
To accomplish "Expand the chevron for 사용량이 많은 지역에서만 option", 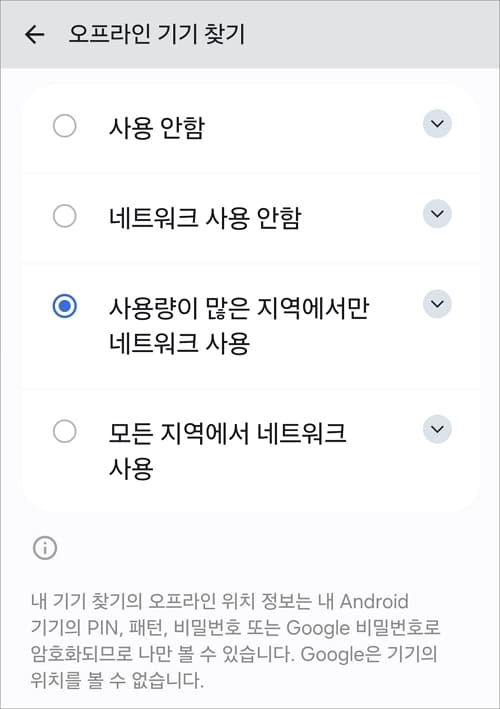I will tap(437, 304).
